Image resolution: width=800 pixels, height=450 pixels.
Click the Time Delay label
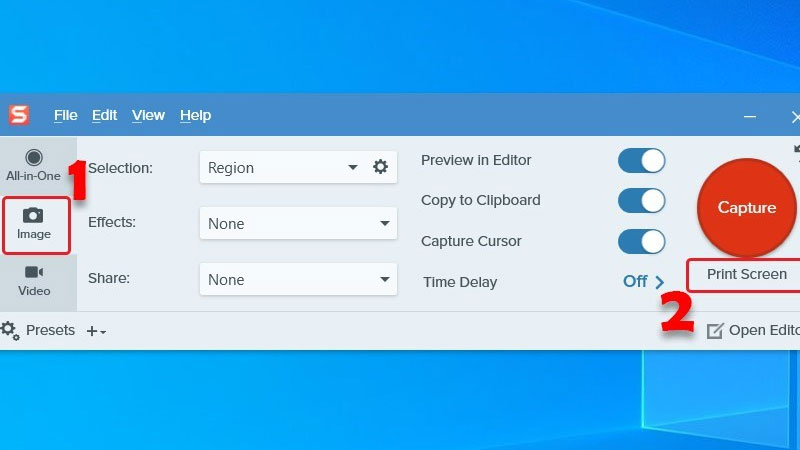tap(460, 282)
